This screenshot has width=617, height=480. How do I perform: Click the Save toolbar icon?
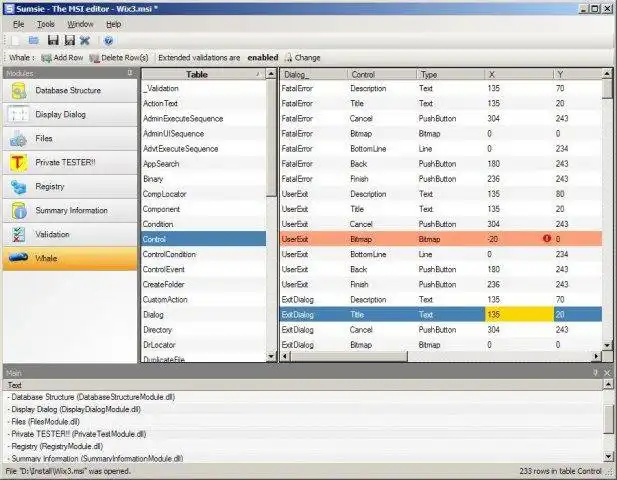53,40
